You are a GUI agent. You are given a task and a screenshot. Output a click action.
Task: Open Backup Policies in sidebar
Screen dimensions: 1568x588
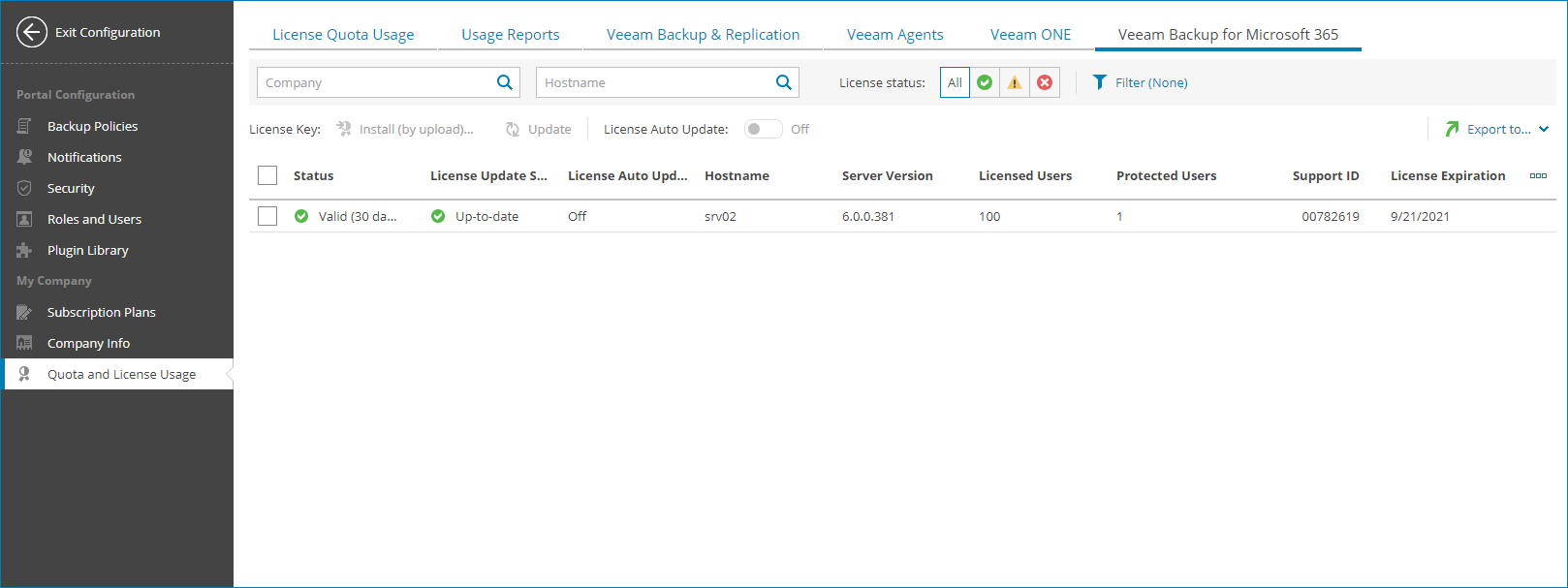click(x=92, y=126)
